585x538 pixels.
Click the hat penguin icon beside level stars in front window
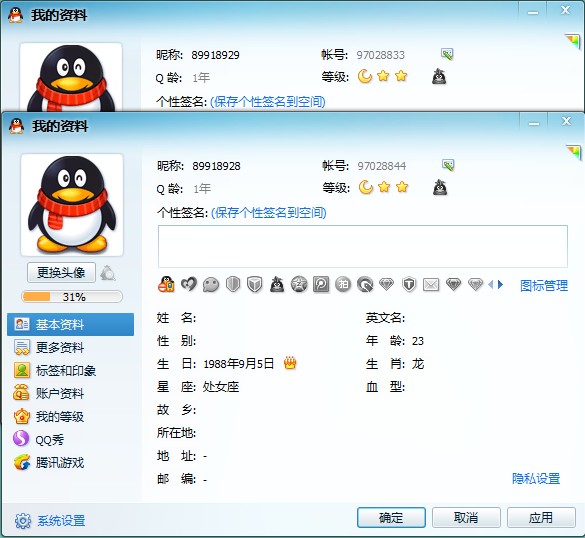[440, 187]
